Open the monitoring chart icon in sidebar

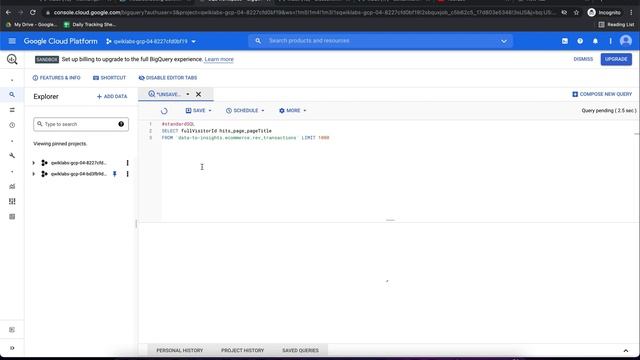coord(12,186)
